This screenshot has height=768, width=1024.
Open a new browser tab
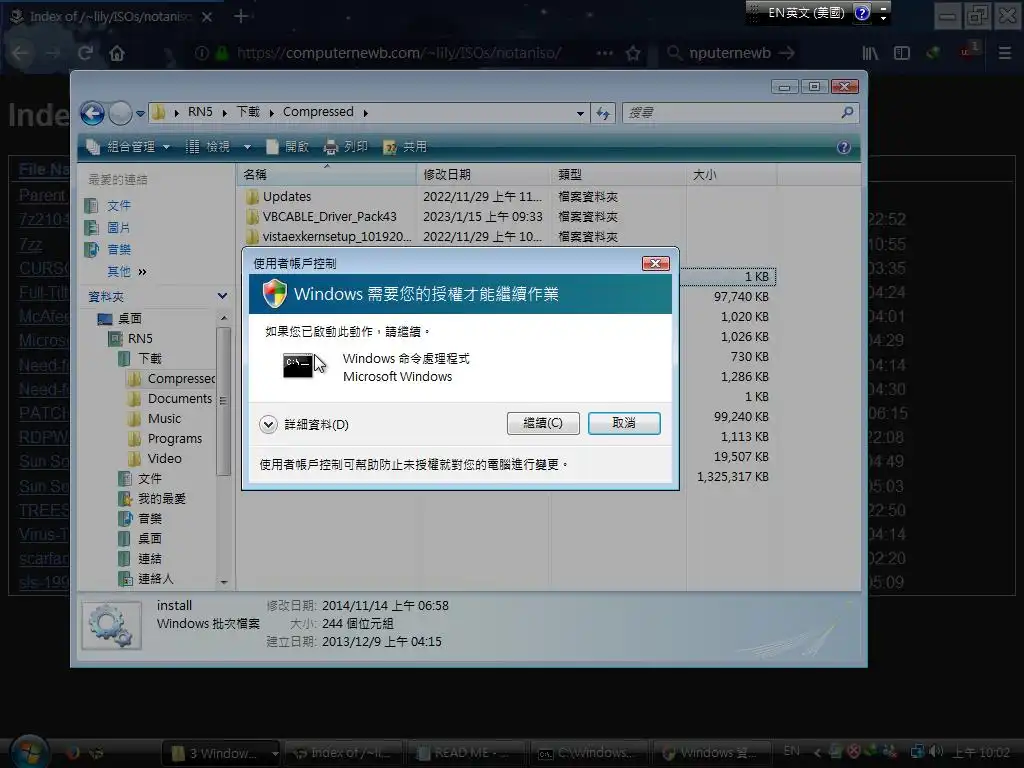(240, 16)
